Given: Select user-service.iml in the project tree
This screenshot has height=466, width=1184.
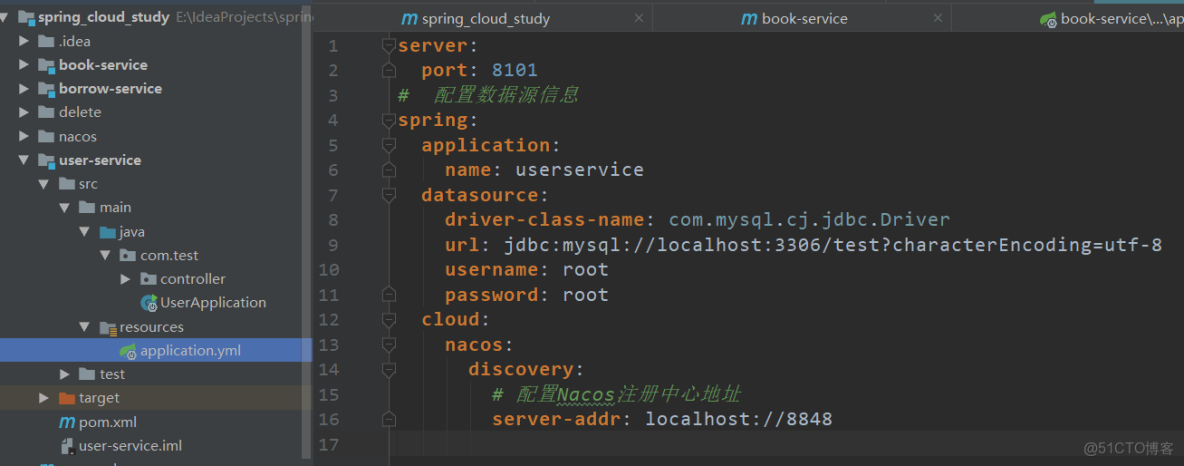Looking at the screenshot, I should [x=130, y=446].
